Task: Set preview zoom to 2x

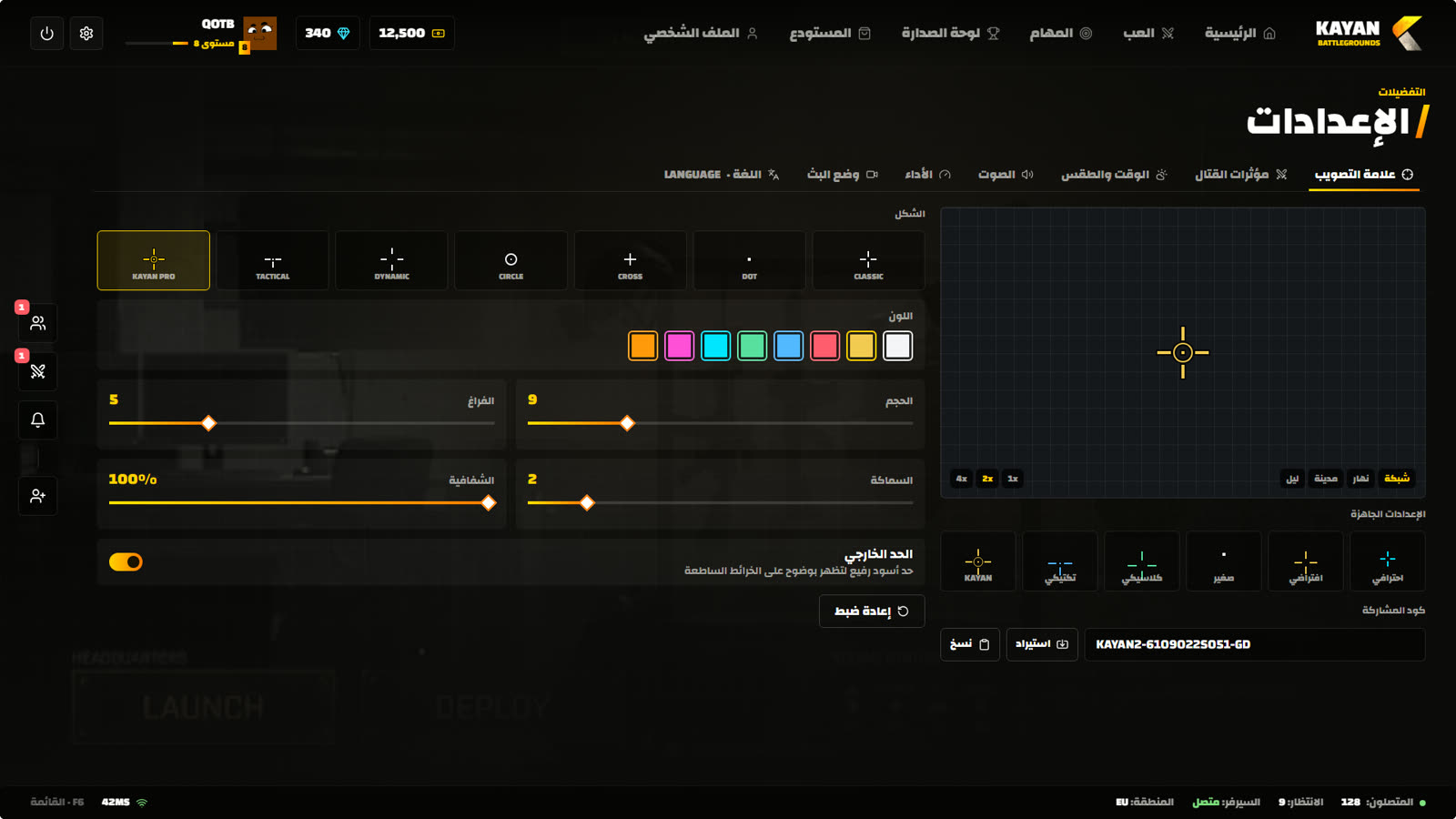Action: tap(987, 479)
